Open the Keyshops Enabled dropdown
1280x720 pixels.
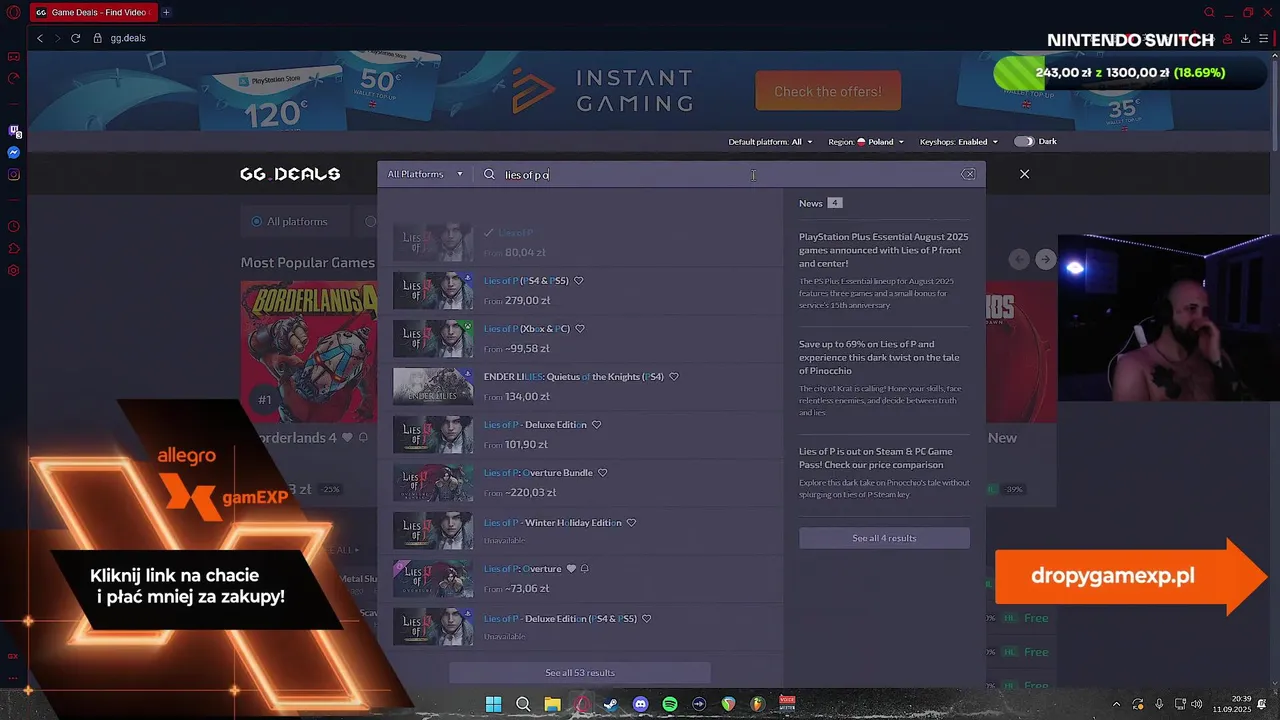click(959, 142)
